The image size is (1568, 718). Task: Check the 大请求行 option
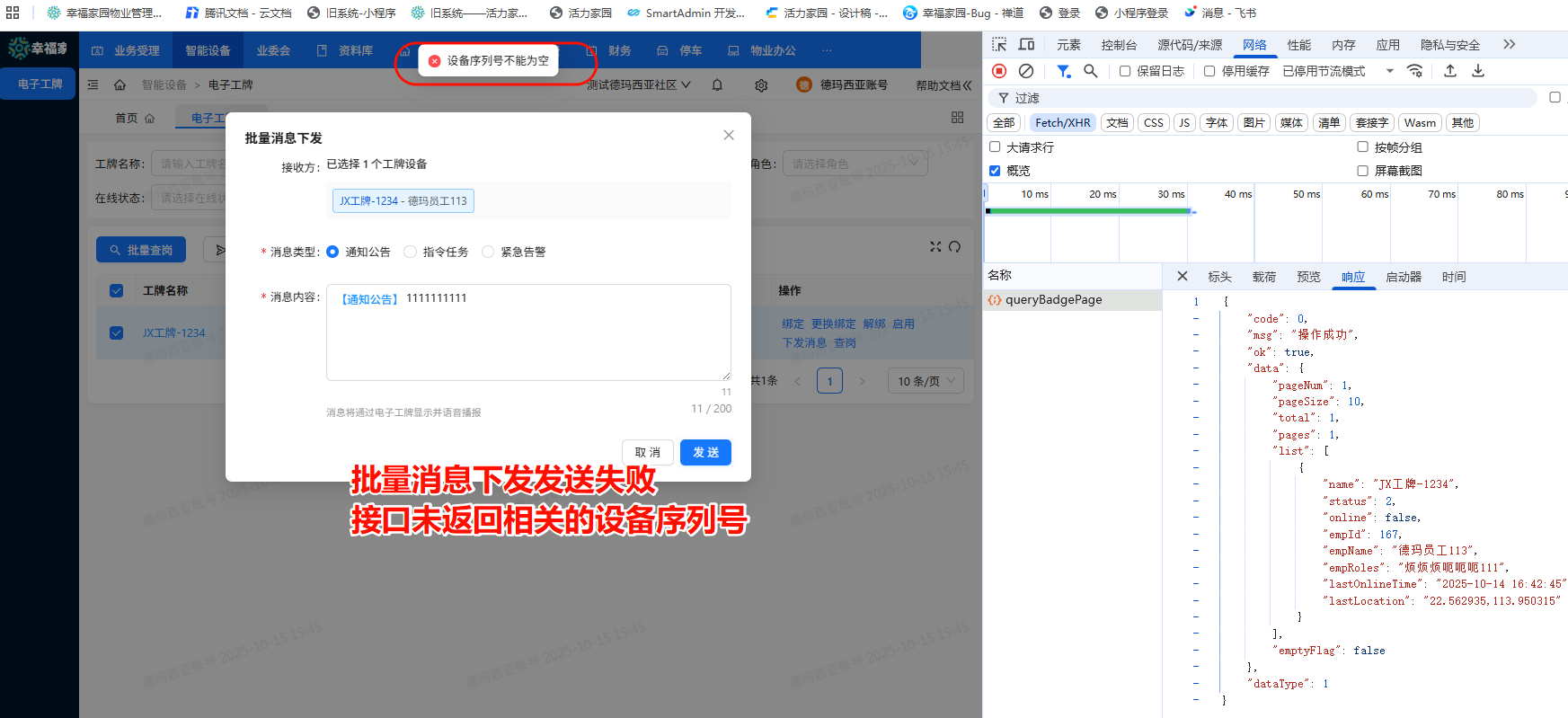(995, 146)
